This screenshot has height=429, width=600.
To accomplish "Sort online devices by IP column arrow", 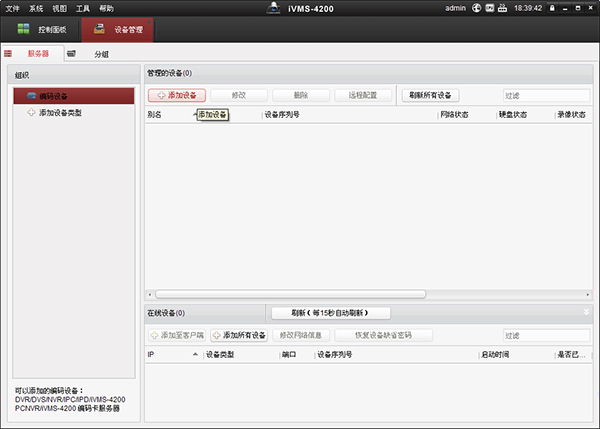I will [x=195, y=354].
